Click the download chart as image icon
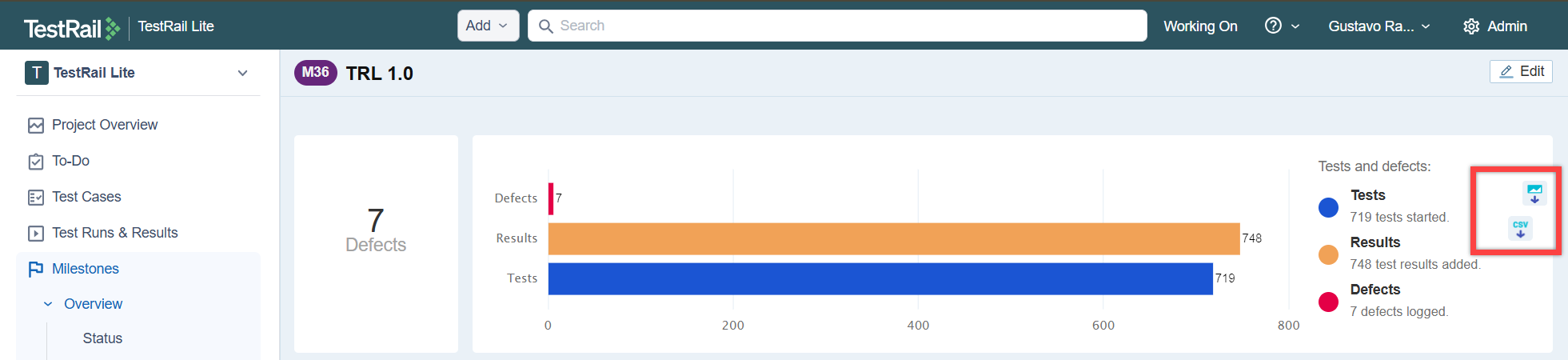Screen dimensions: 1568x360 point(1534,194)
